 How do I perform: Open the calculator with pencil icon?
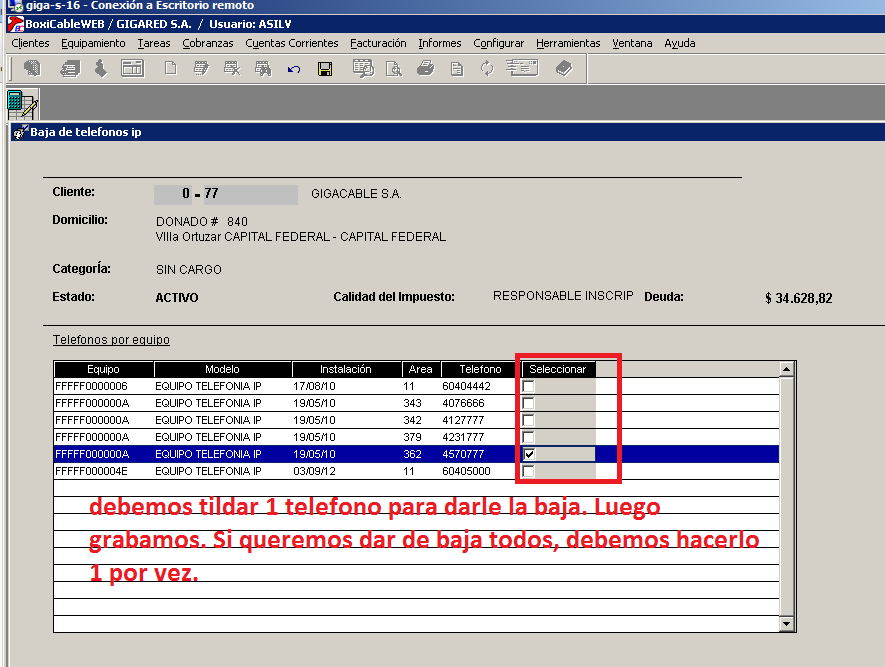pos(21,104)
